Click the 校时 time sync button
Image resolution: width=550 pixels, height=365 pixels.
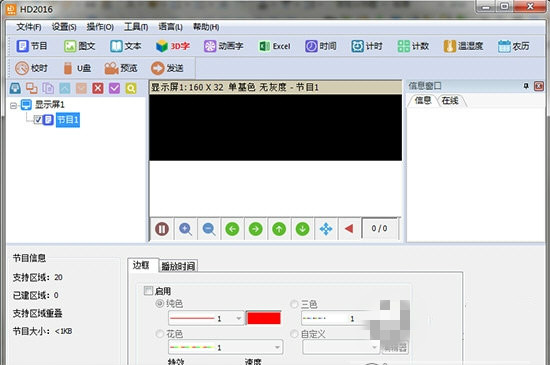tap(31, 68)
